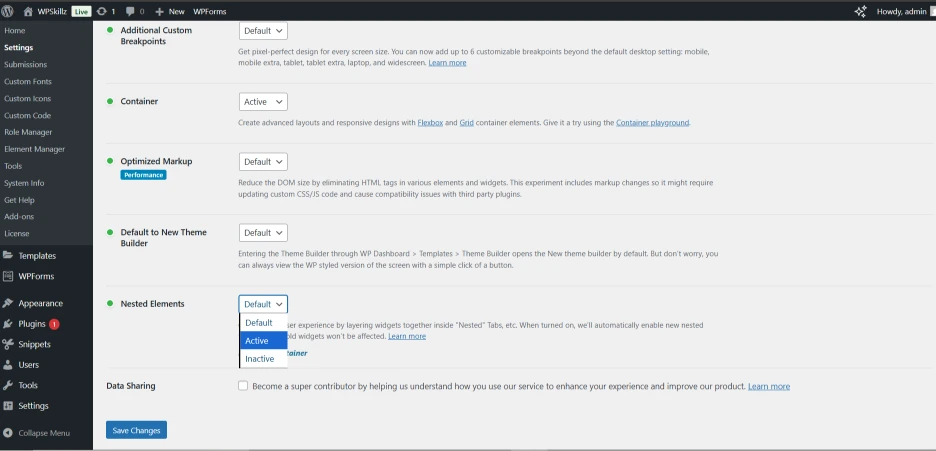Open the Home submenu item
The image size is (936, 451).
(14, 30)
